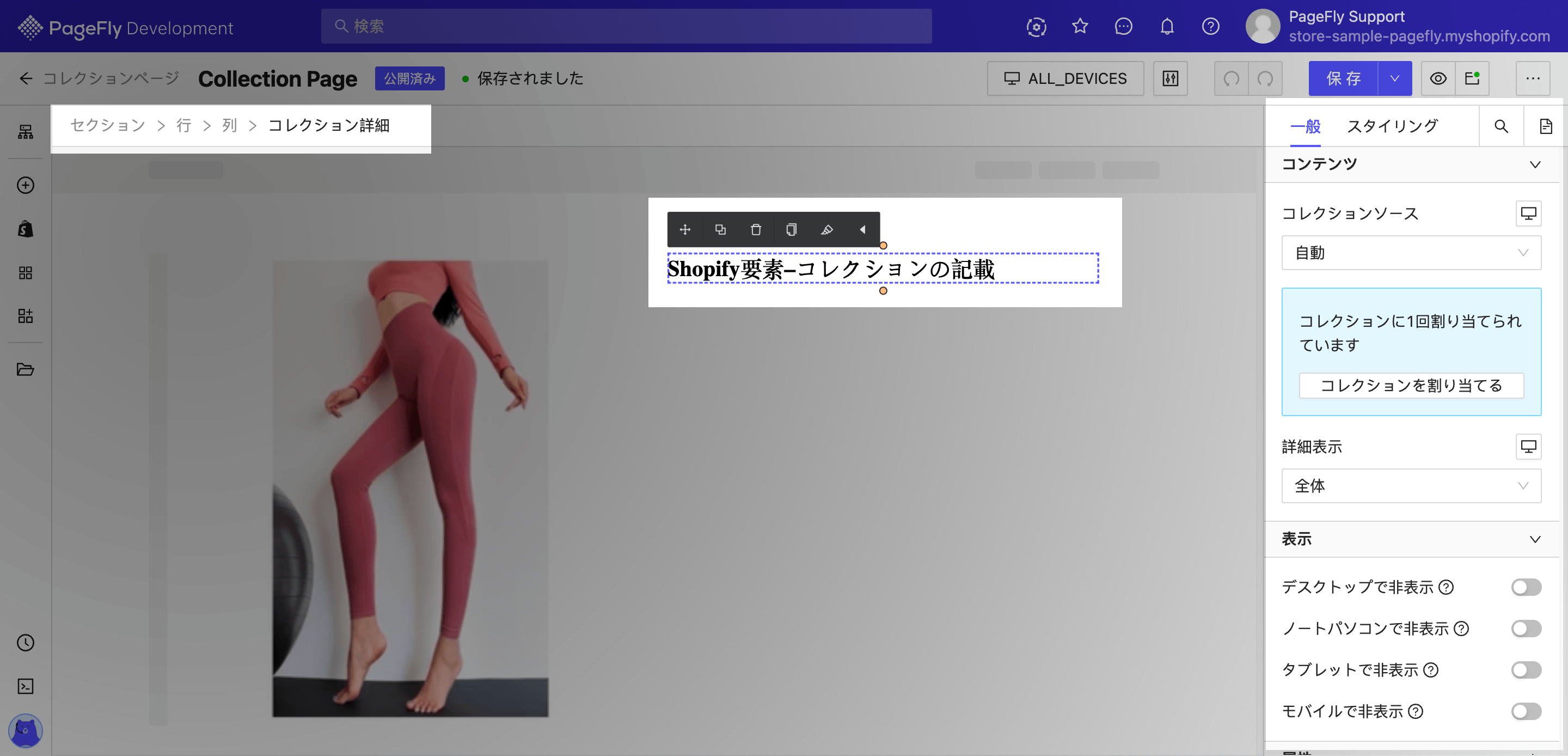Go back to コレクションページ
Screen dimensions: 1568x756
(99, 78)
